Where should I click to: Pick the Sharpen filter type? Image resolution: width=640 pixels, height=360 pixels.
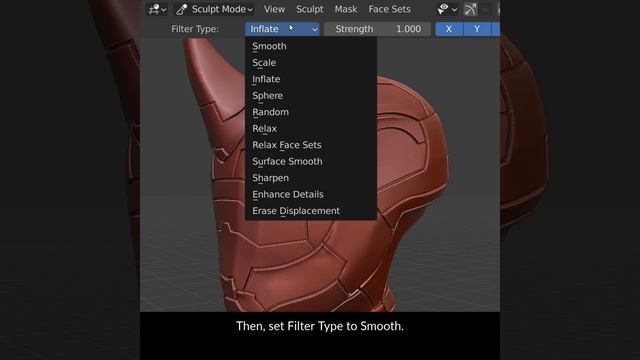(310, 178)
